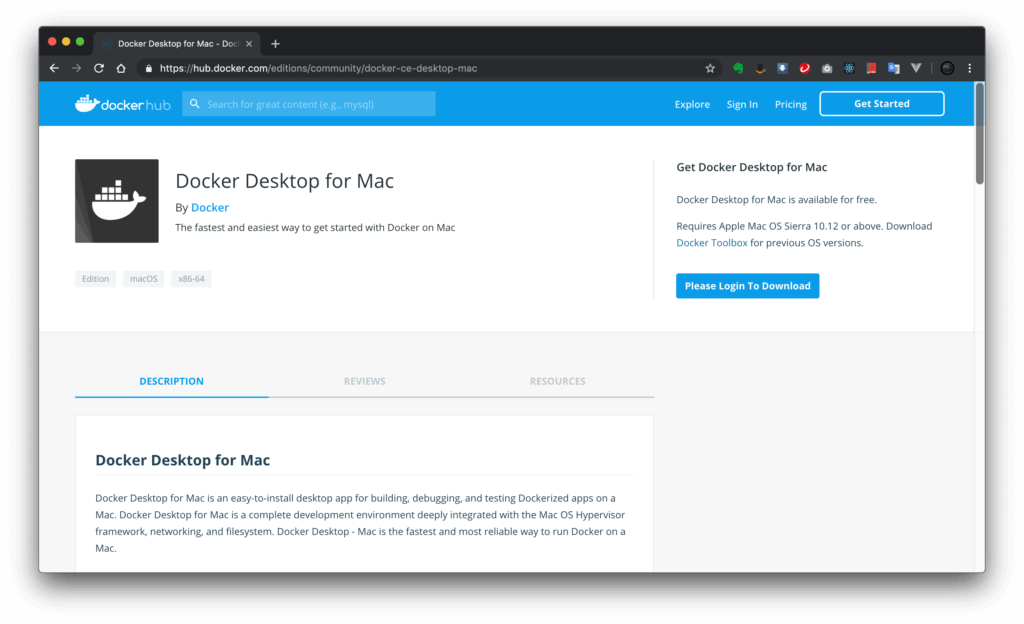The width and height of the screenshot is (1024, 624).
Task: Open the Chrome profile avatar
Action: click(x=947, y=68)
